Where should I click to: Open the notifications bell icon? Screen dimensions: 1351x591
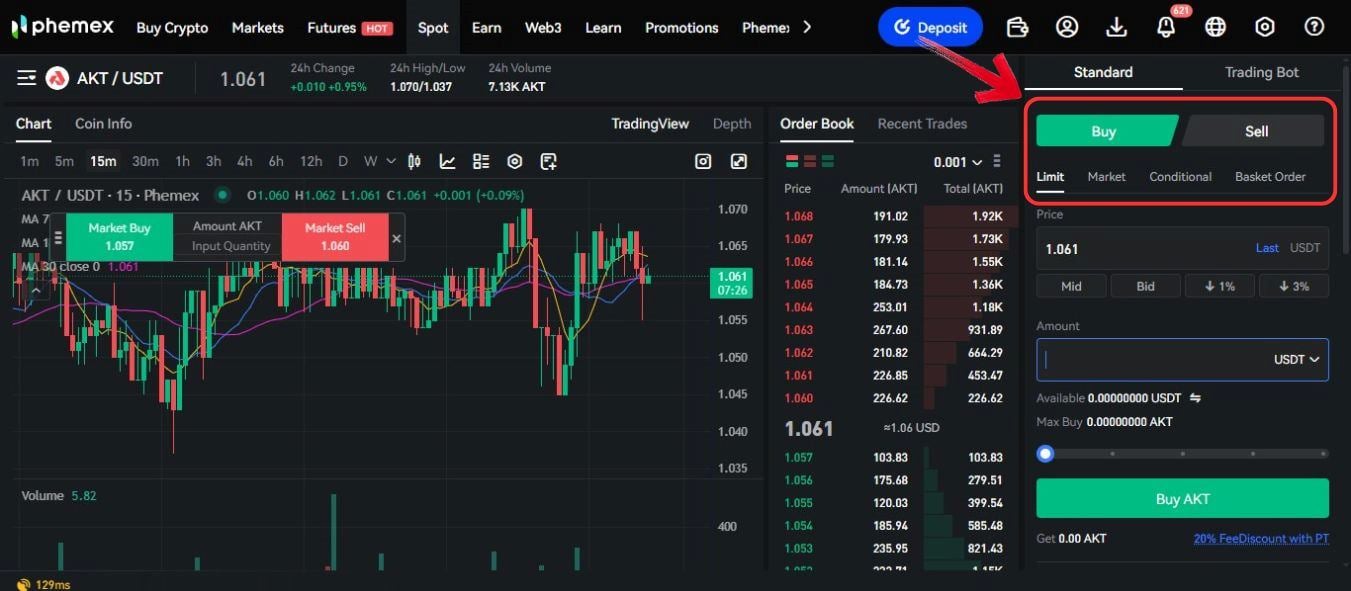coord(1166,27)
